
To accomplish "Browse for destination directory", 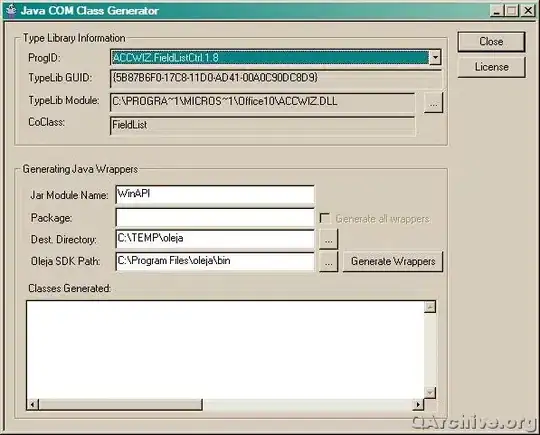I will pos(329,239).
